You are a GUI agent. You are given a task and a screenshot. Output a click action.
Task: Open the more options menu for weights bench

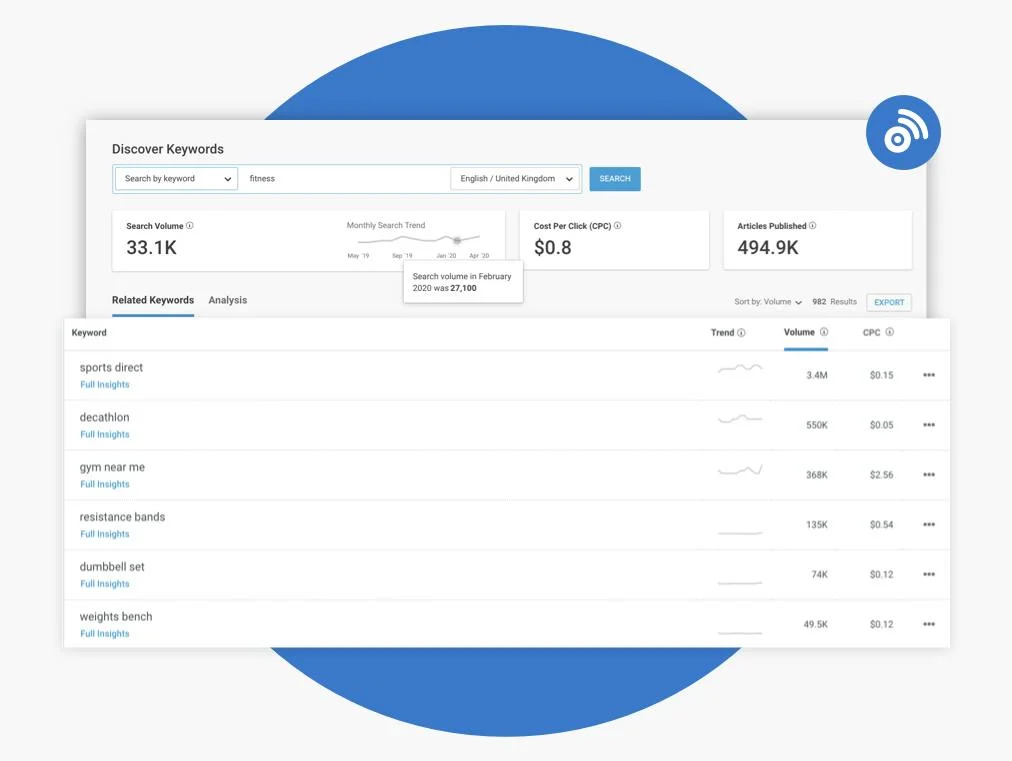click(x=929, y=624)
